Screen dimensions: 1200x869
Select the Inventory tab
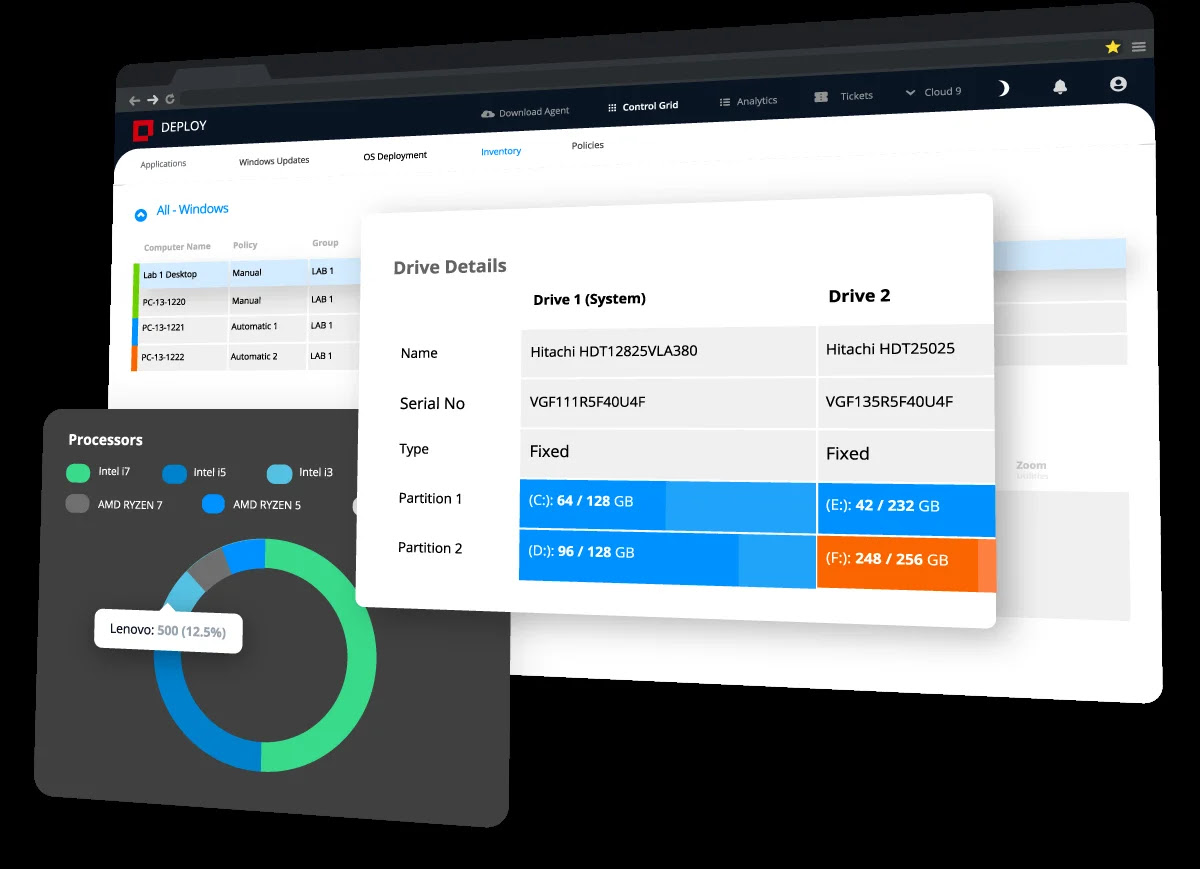click(501, 152)
